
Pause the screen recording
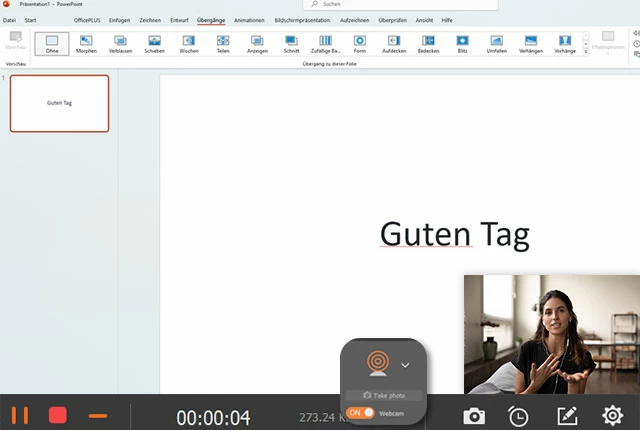click(20, 415)
